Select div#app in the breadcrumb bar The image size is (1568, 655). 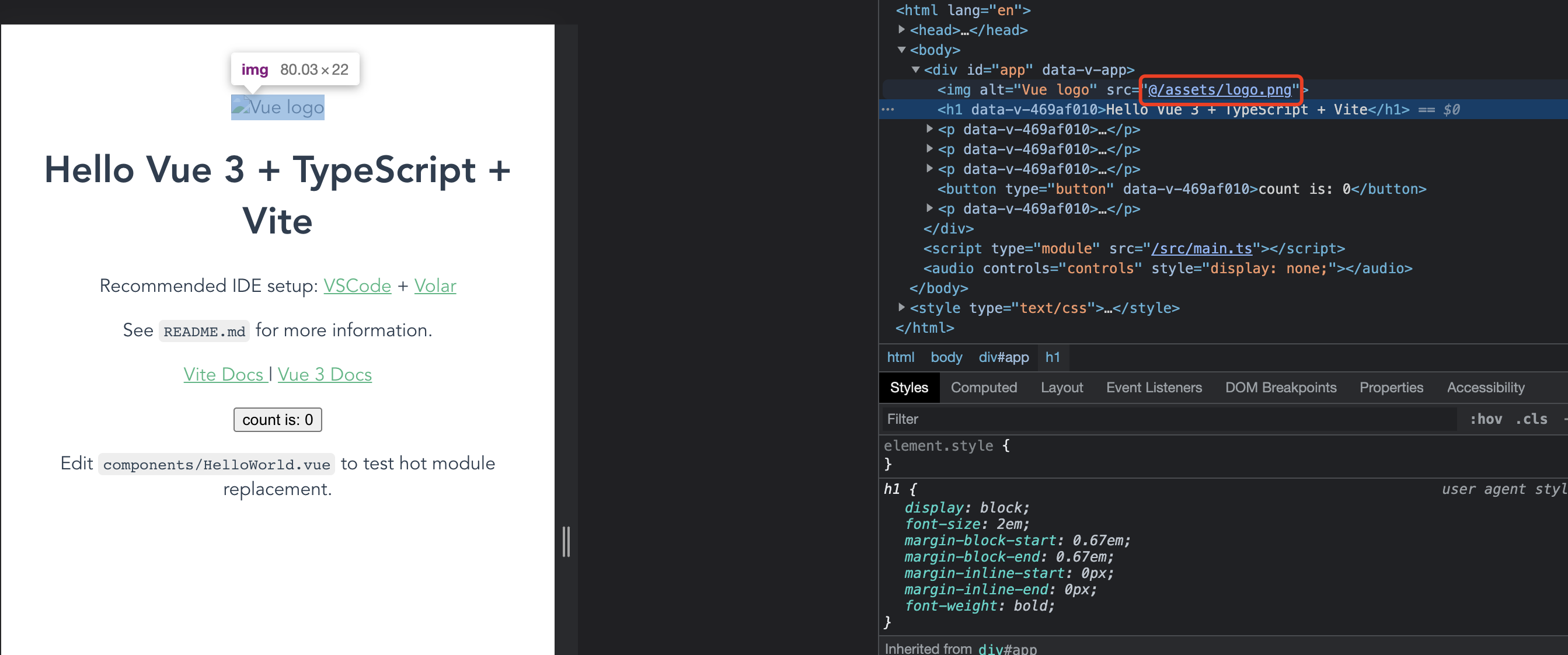click(x=1003, y=357)
